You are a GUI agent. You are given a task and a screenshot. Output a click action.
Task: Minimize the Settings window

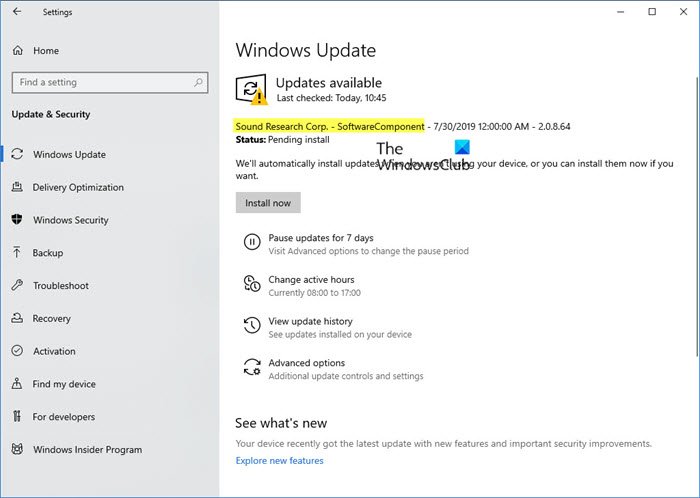(x=621, y=12)
